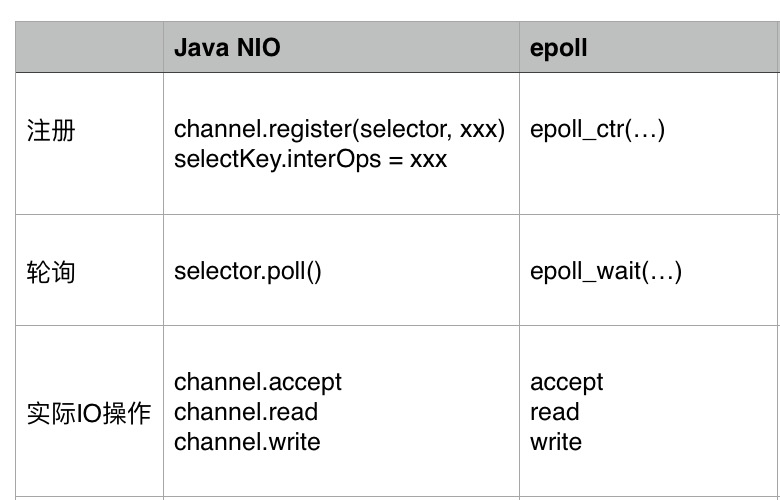This screenshot has width=780, height=500.
Task: Select the 'xxx' value assigned to interOps
Action: tap(428, 159)
